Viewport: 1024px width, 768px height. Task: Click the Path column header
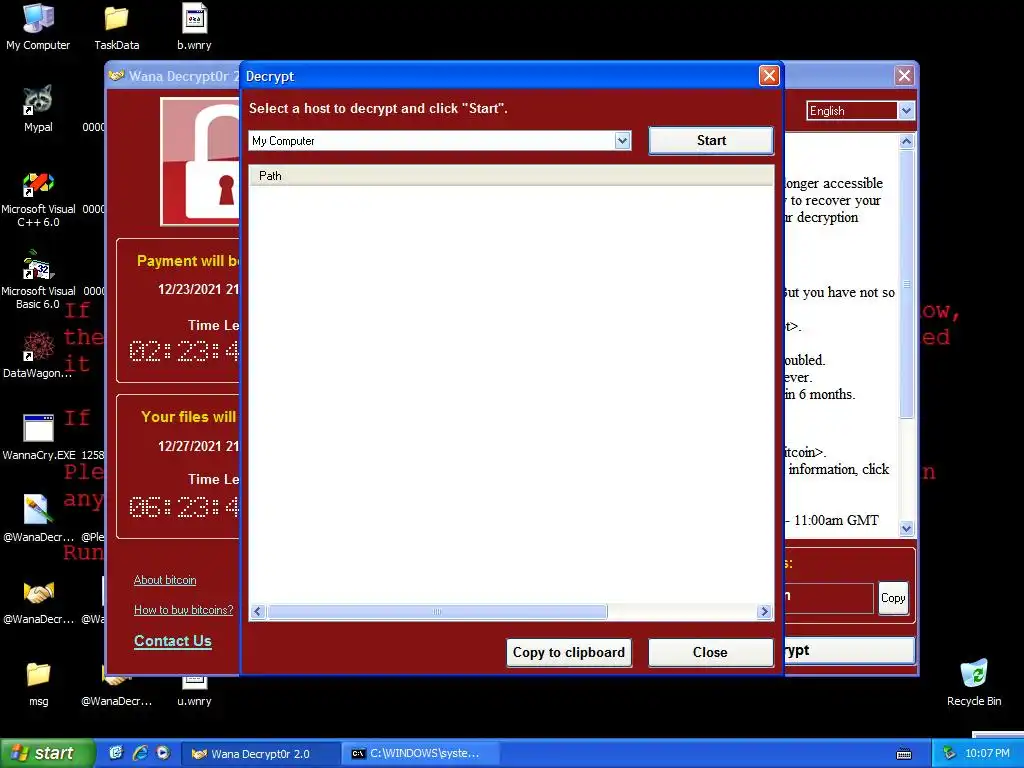click(x=511, y=176)
